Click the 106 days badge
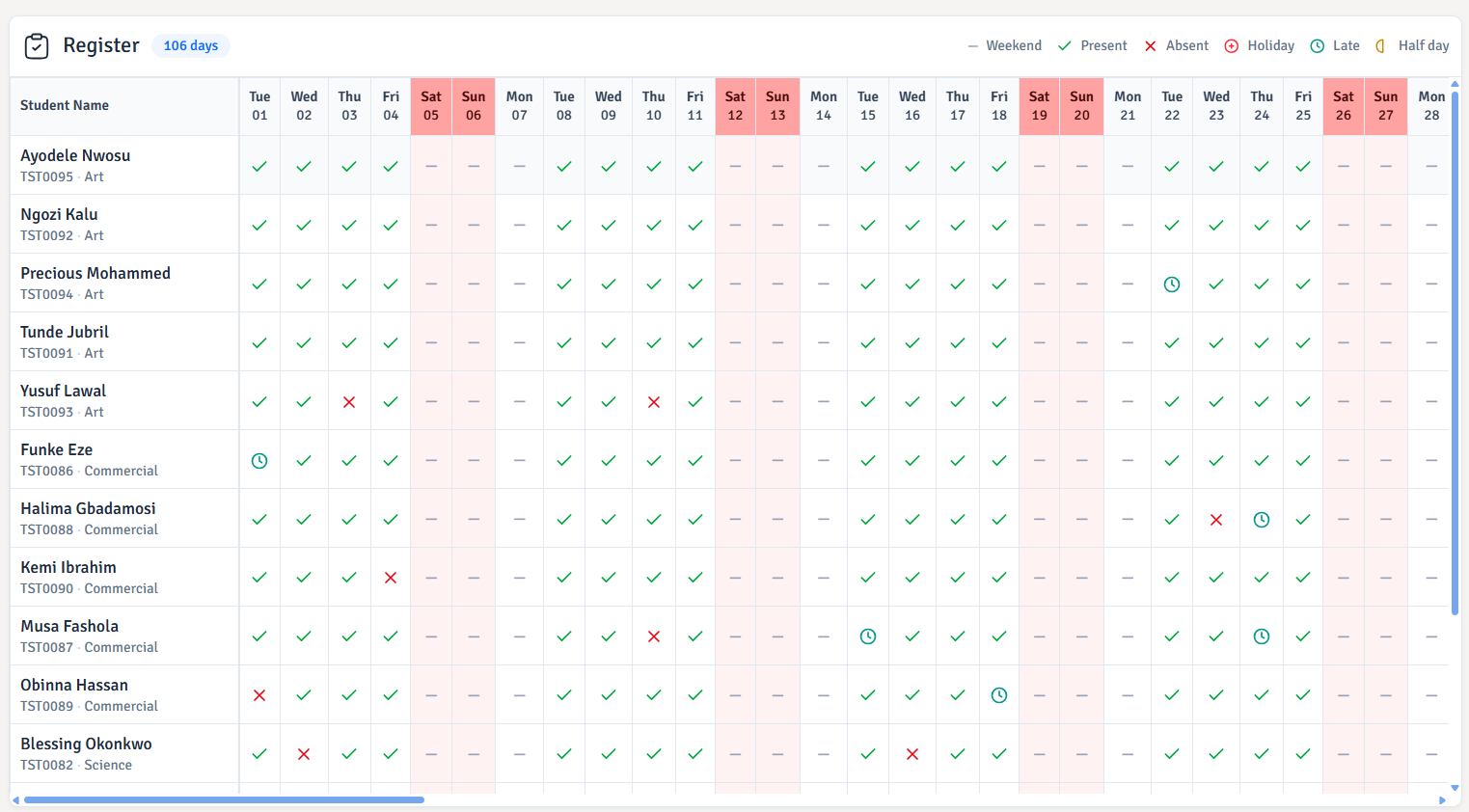This screenshot has width=1469, height=812. tap(191, 45)
